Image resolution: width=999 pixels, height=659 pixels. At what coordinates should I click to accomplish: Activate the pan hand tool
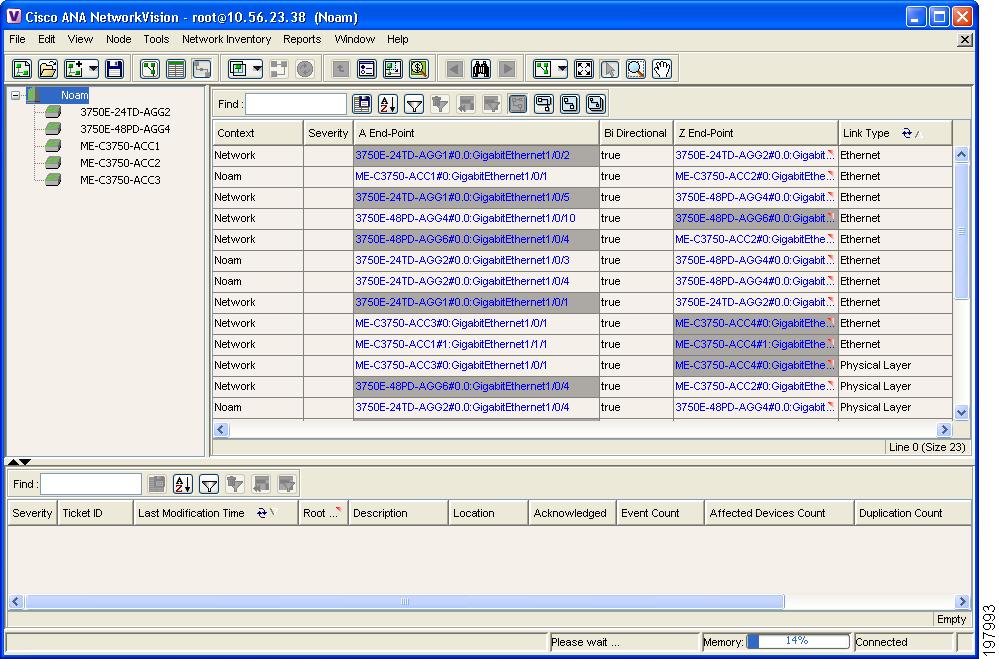[662, 69]
